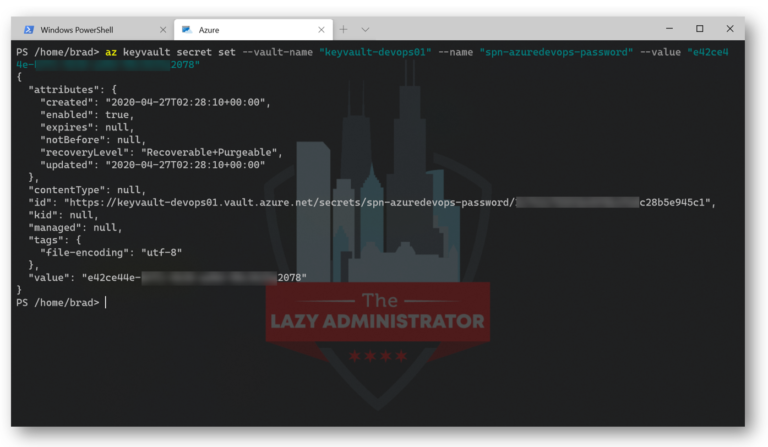This screenshot has width=768, height=447.
Task: Click the Azure cloud shell tab icon
Action: pyautogui.click(x=187, y=30)
